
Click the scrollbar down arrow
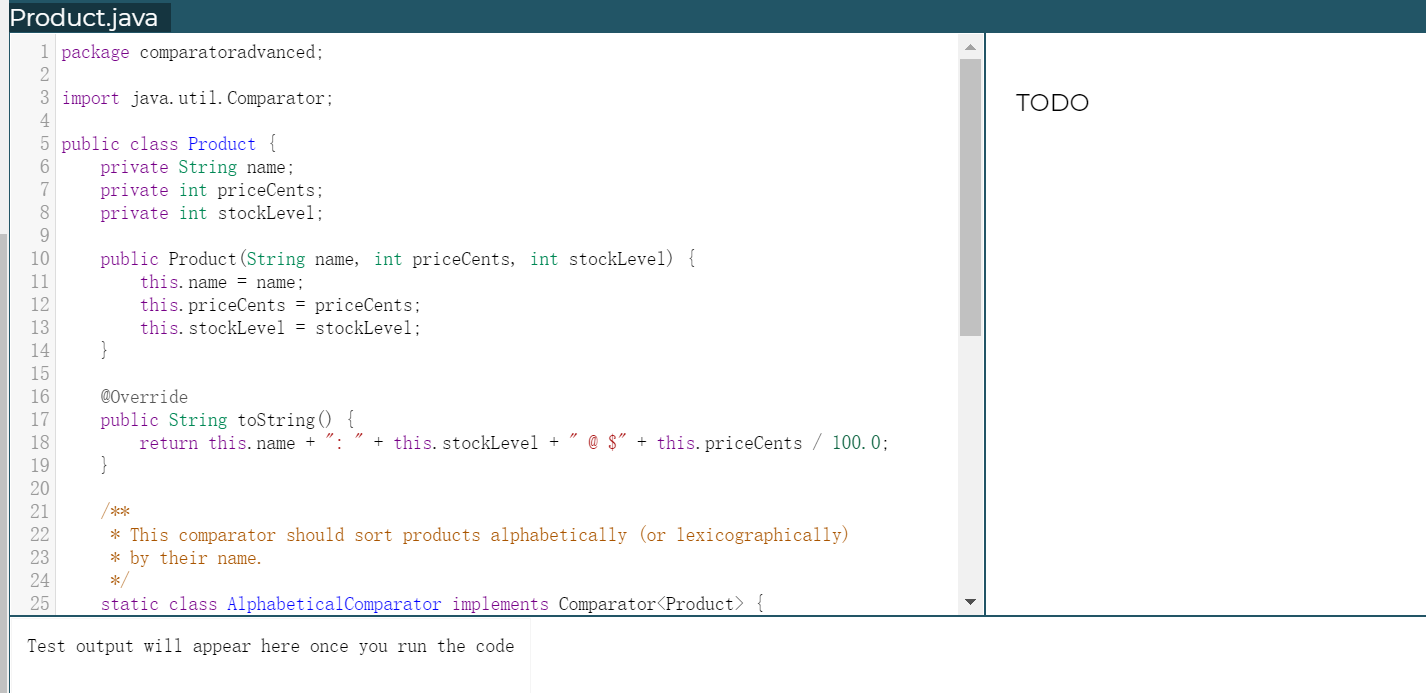(x=969, y=601)
